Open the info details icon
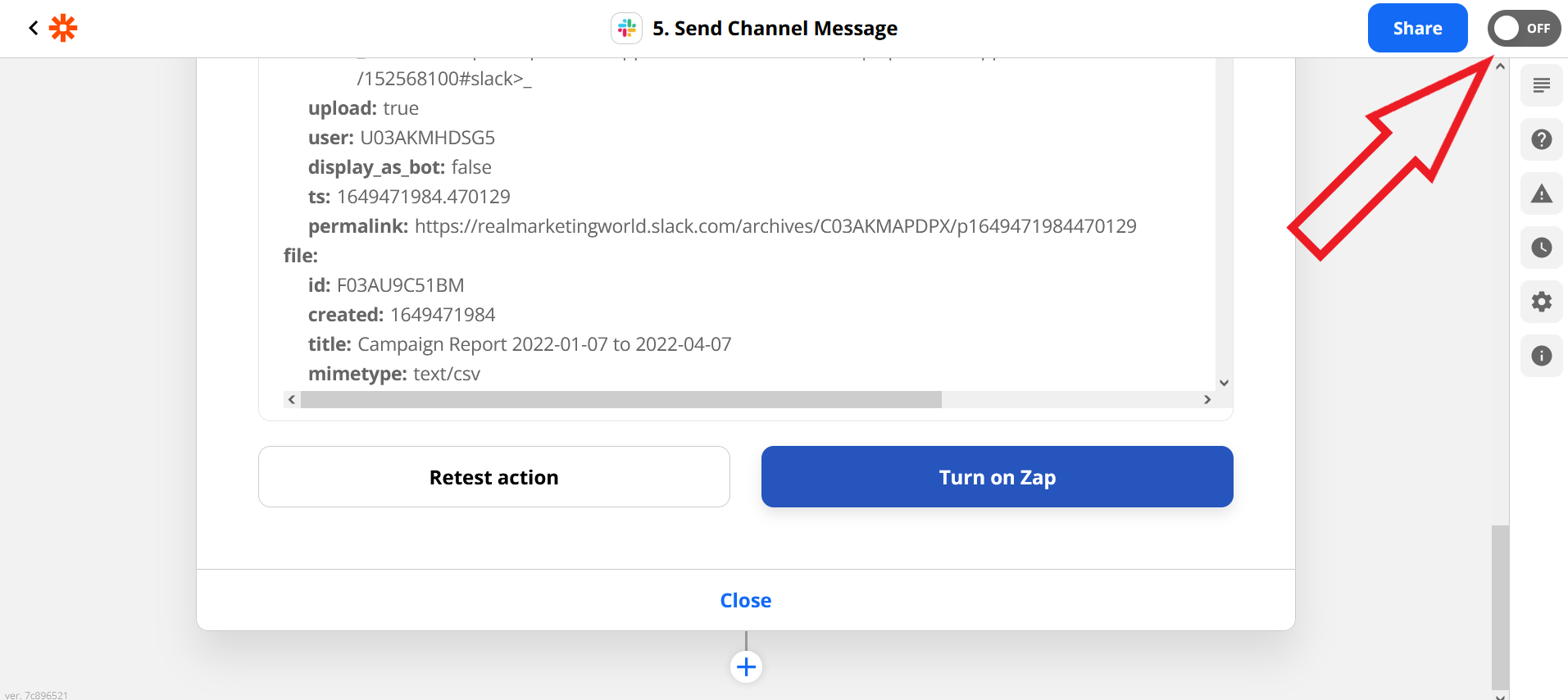The image size is (1568, 700). tap(1541, 356)
